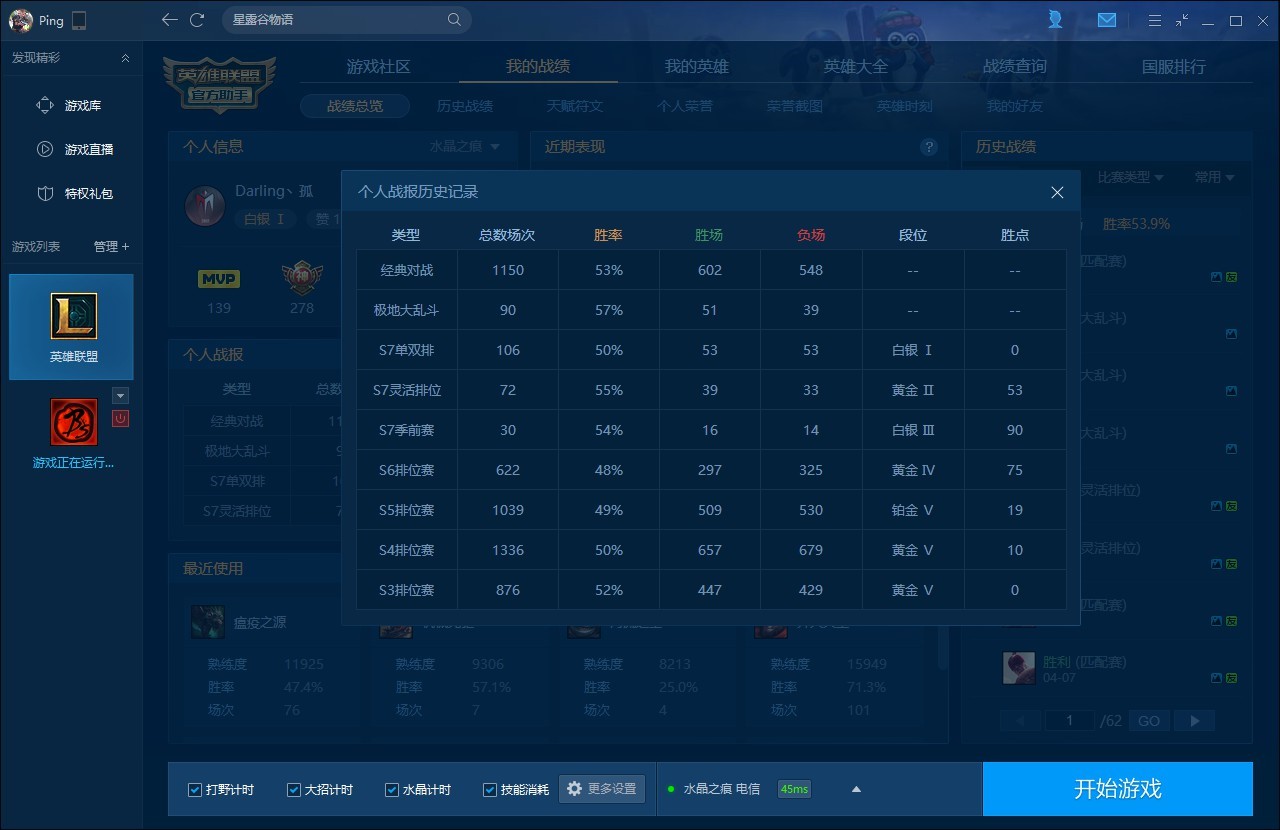The width and height of the screenshot is (1280, 830).
Task: Click the question mark help icon in 近期表现
Action: coord(930,147)
